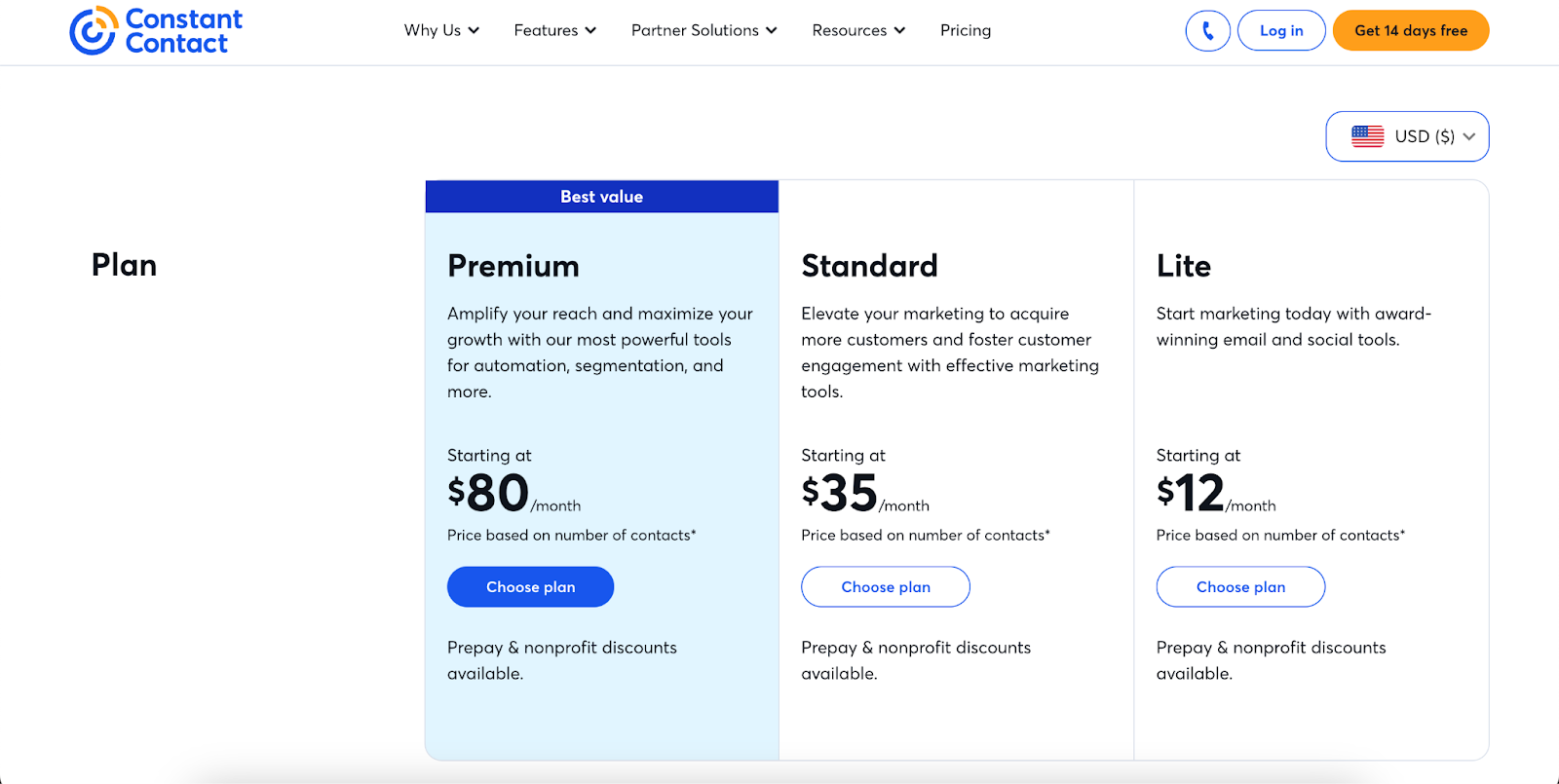Click the Premium plan heading
The height and width of the screenshot is (784, 1559).
coord(513,265)
